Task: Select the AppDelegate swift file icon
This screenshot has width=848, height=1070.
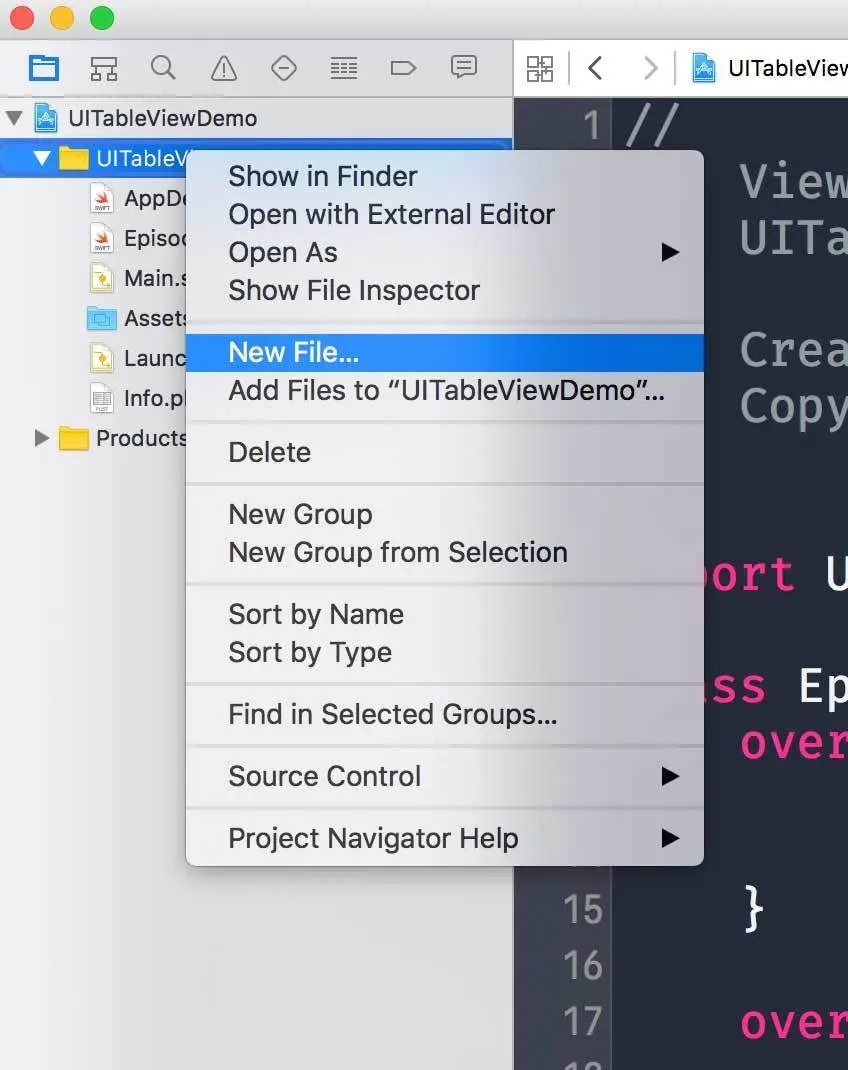Action: [102, 198]
